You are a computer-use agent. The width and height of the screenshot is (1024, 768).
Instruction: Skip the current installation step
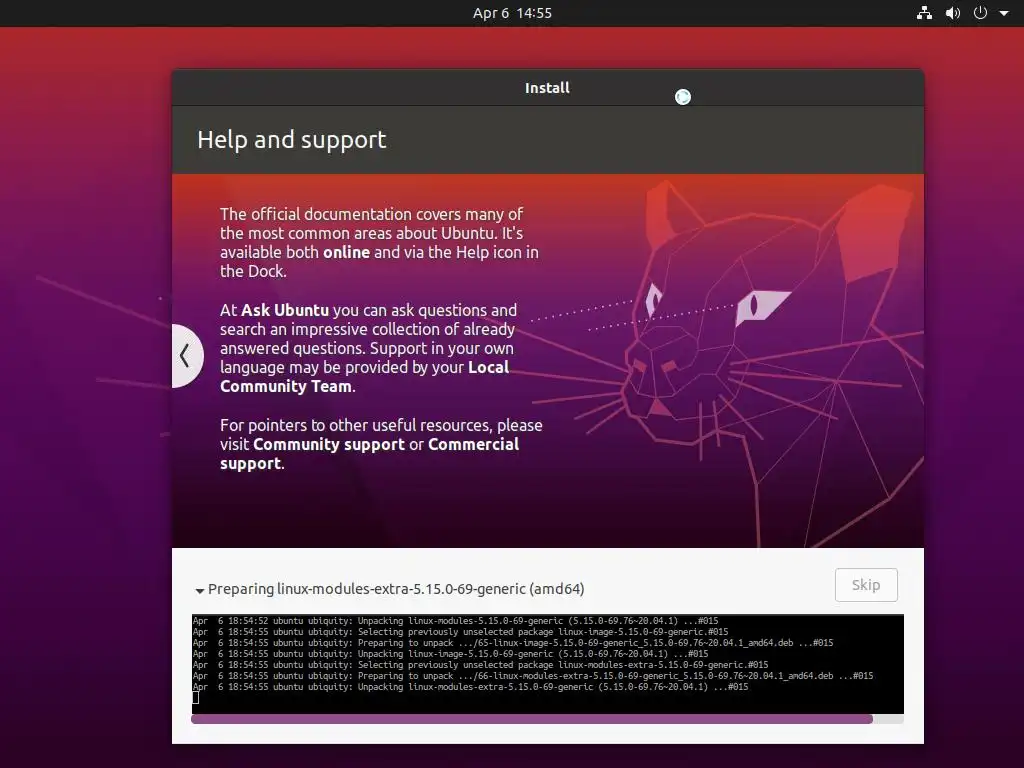click(866, 585)
